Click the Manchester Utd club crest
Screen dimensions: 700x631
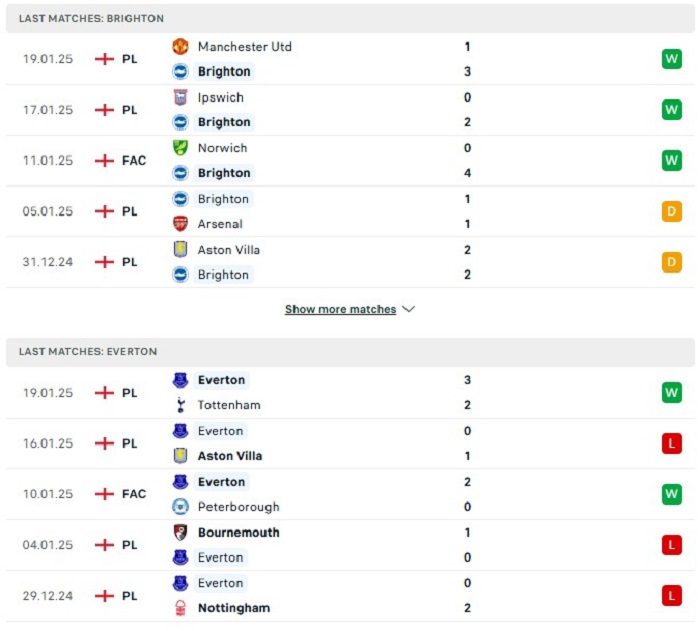point(180,46)
